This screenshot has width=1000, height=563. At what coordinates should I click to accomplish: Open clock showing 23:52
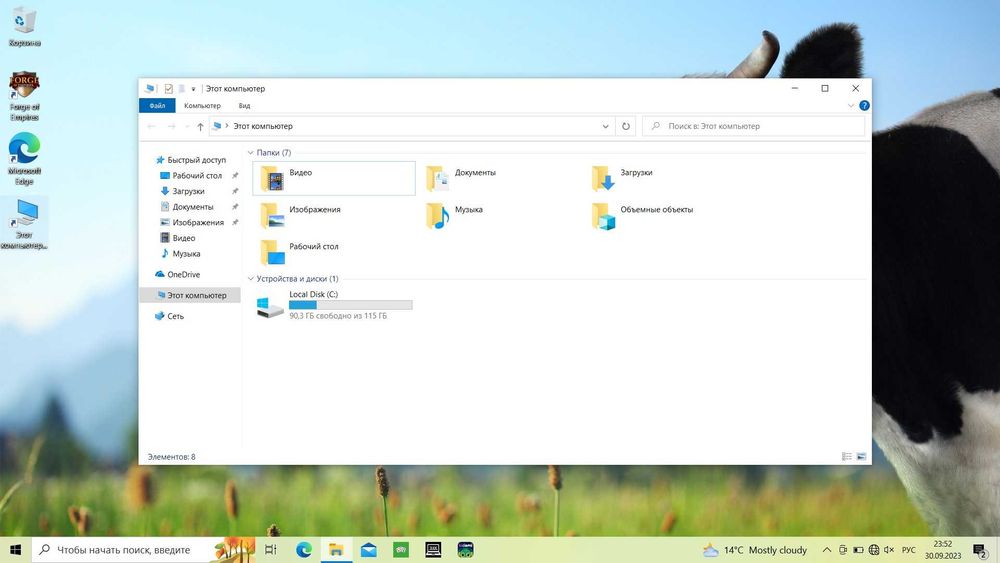click(943, 550)
